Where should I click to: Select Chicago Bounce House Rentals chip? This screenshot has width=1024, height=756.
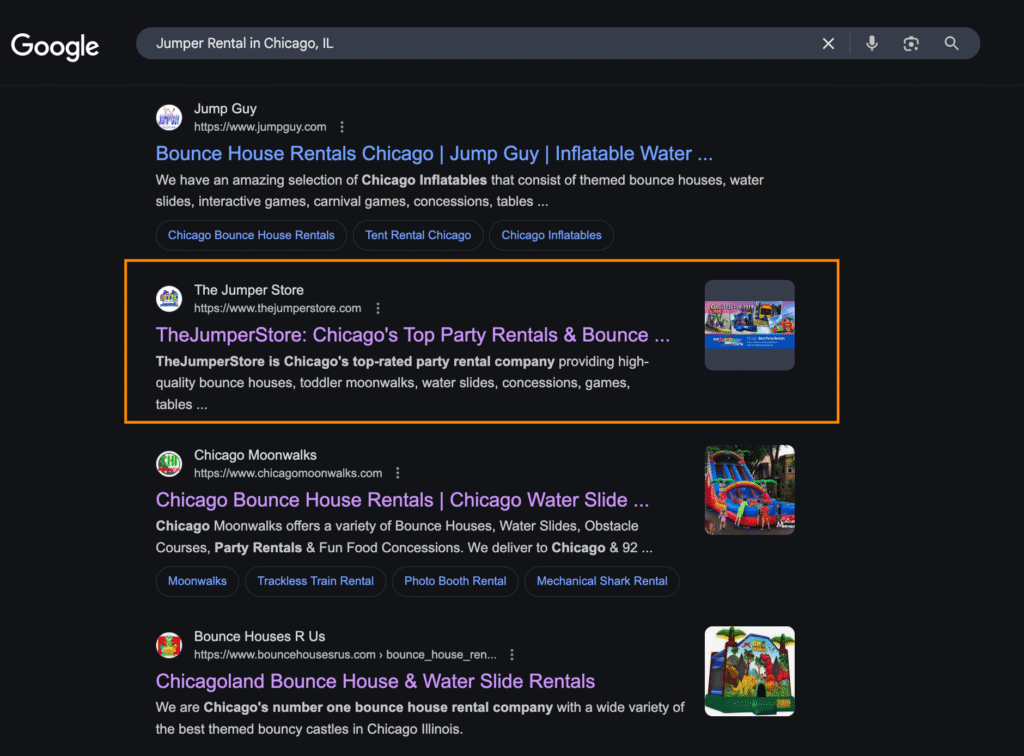click(x=251, y=235)
